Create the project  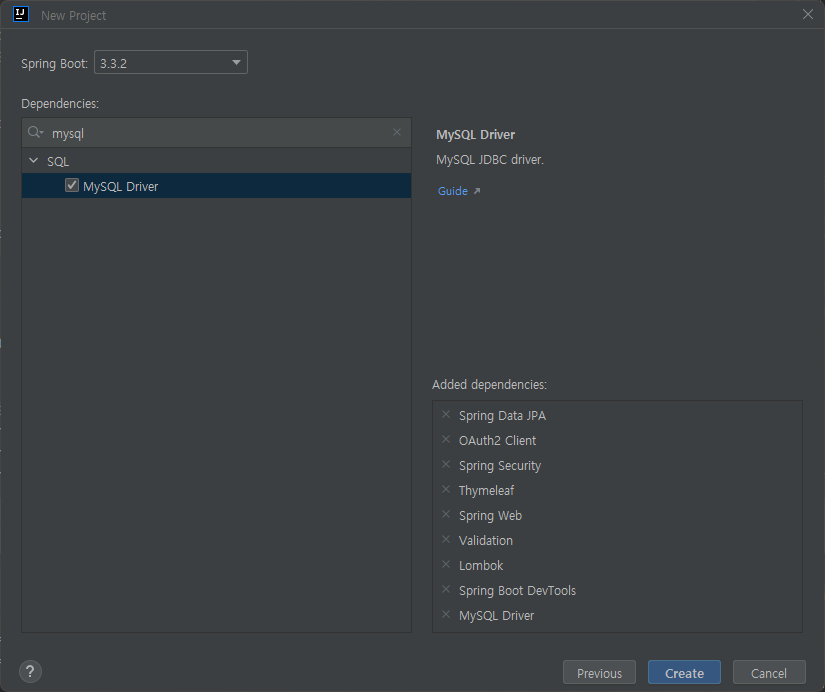click(x=684, y=673)
